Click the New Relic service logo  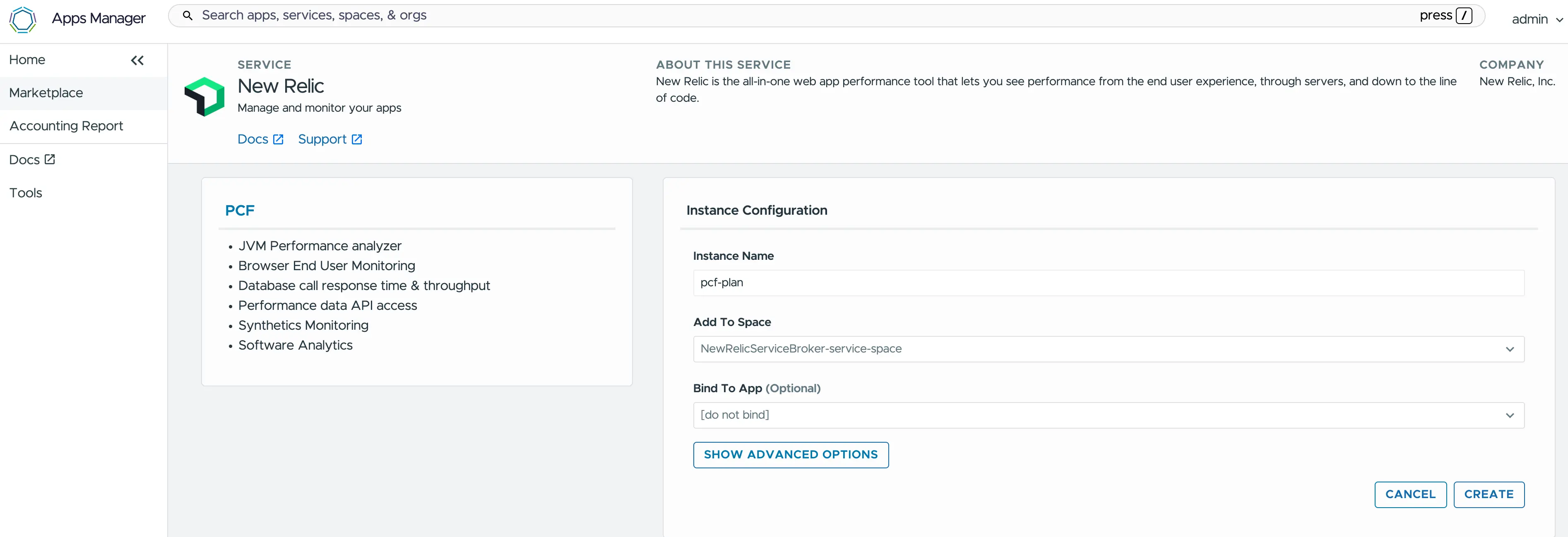[x=204, y=96]
